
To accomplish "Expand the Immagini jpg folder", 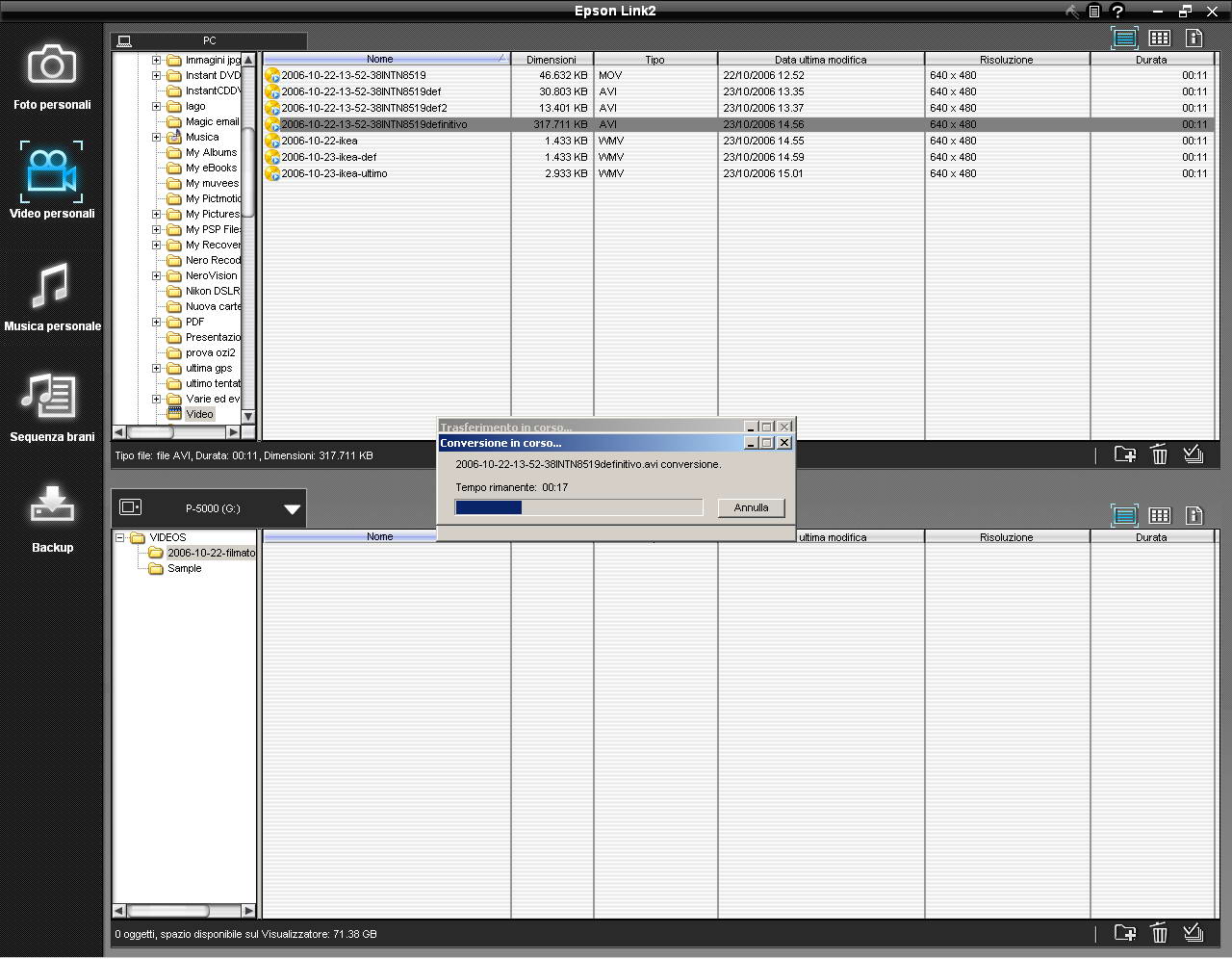I will coord(156,60).
